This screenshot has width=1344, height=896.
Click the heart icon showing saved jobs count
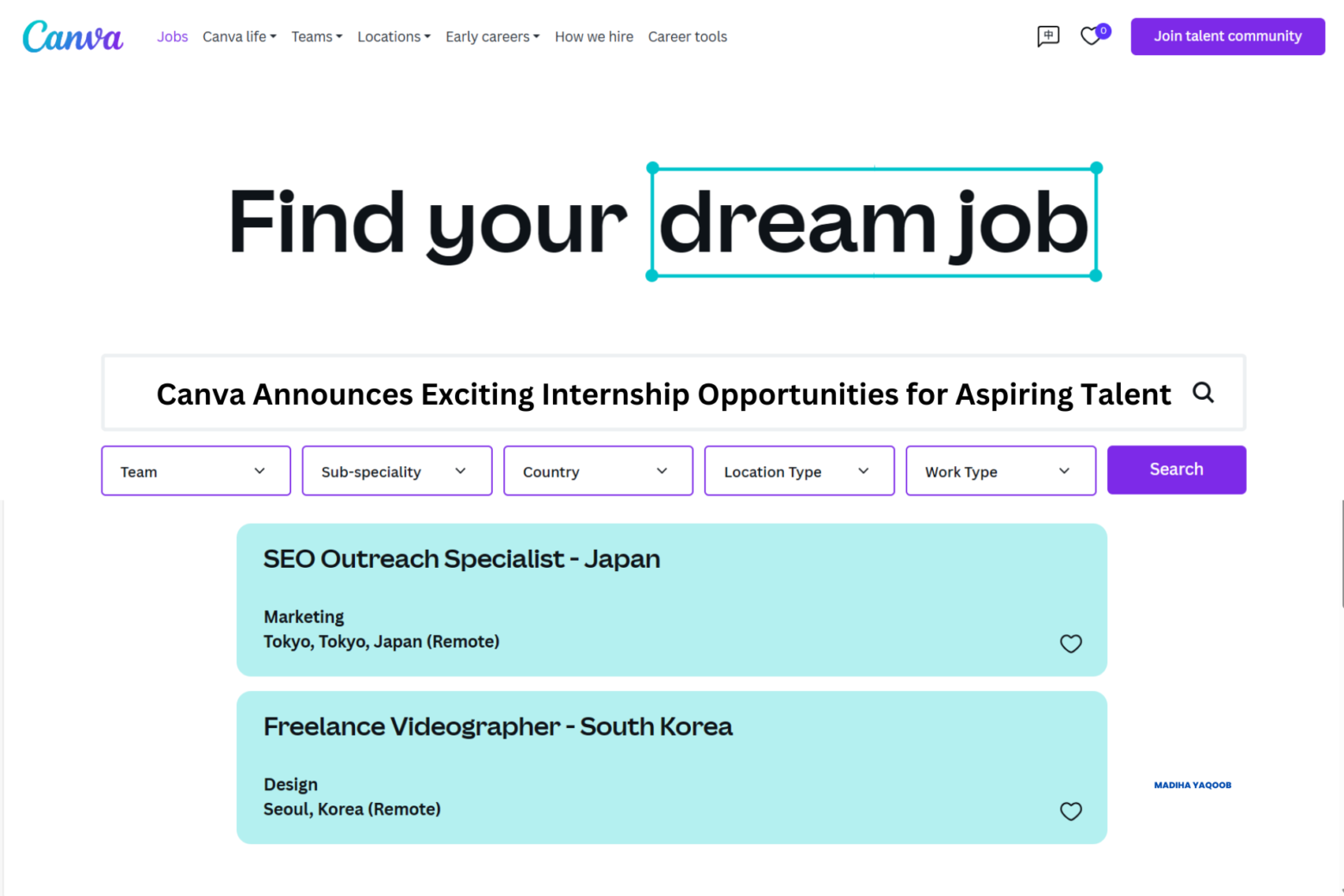(x=1091, y=36)
